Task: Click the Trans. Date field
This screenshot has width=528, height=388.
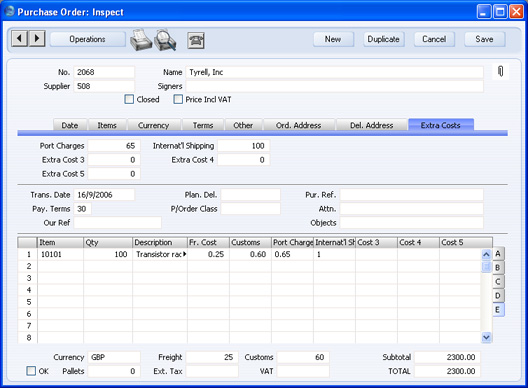Action: pyautogui.click(x=104, y=195)
